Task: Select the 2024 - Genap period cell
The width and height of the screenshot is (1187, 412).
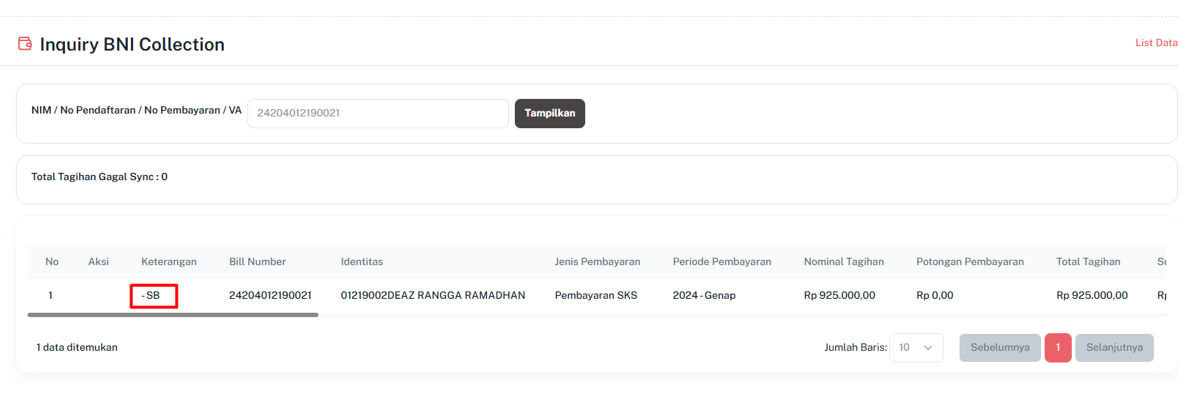Action: 704,295
